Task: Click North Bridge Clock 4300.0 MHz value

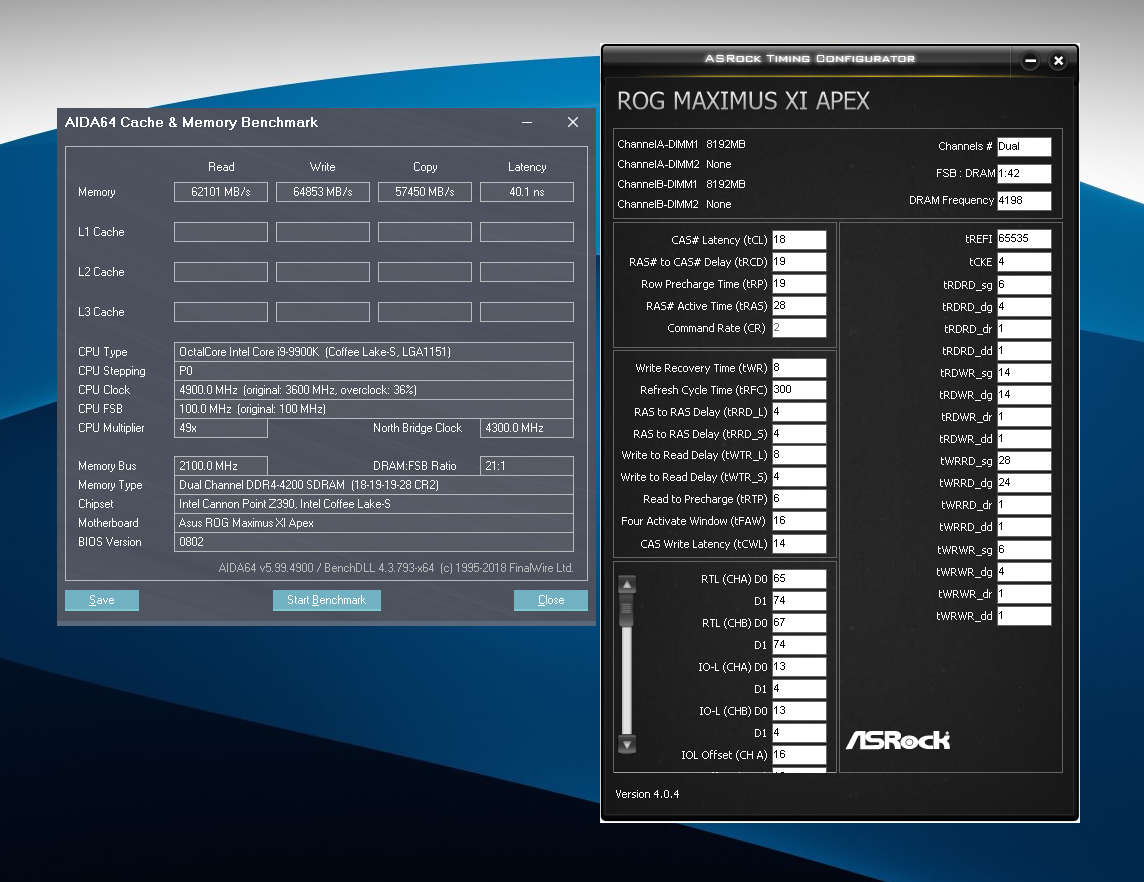Action: click(x=527, y=428)
